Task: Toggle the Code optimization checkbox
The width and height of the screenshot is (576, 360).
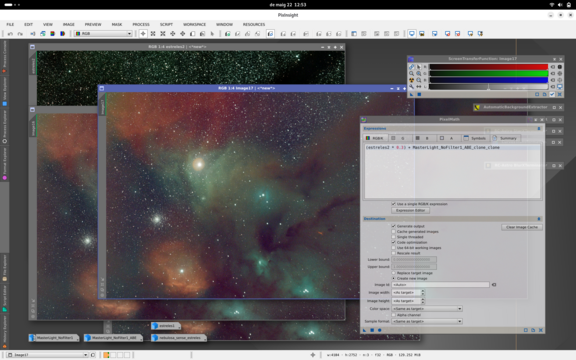Action: click(x=393, y=242)
